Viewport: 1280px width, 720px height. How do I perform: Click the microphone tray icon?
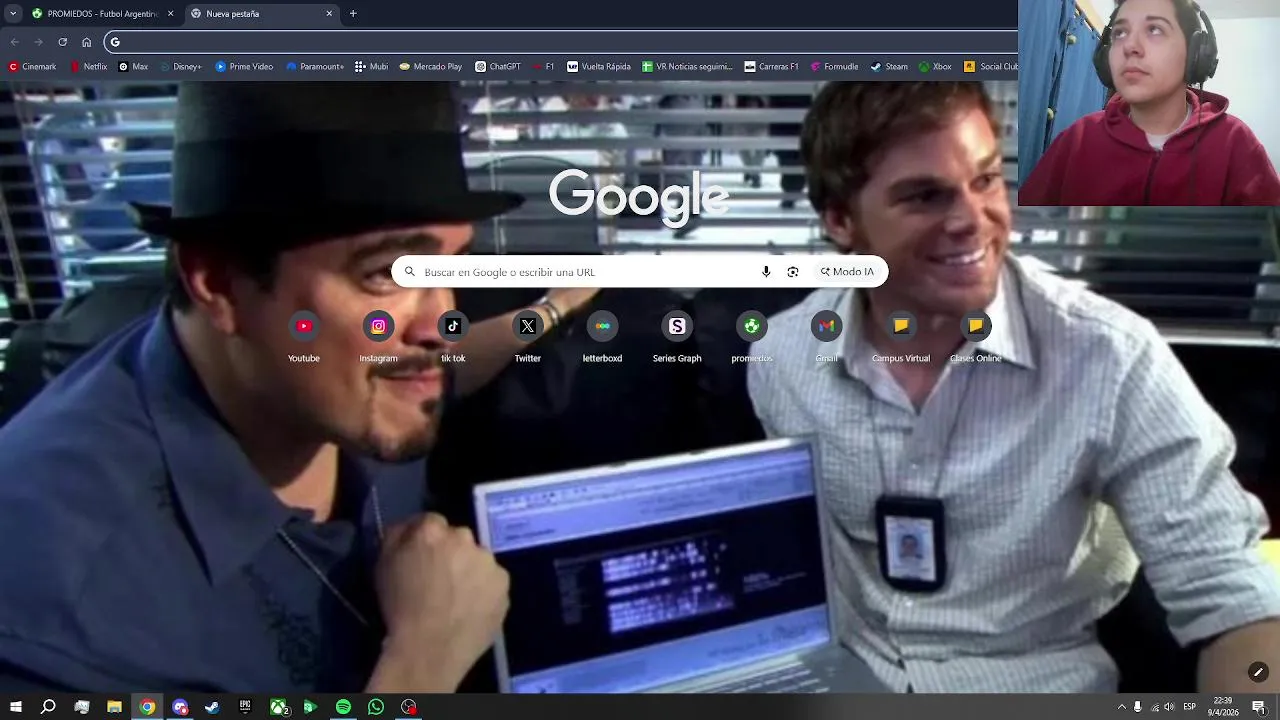point(1137,707)
